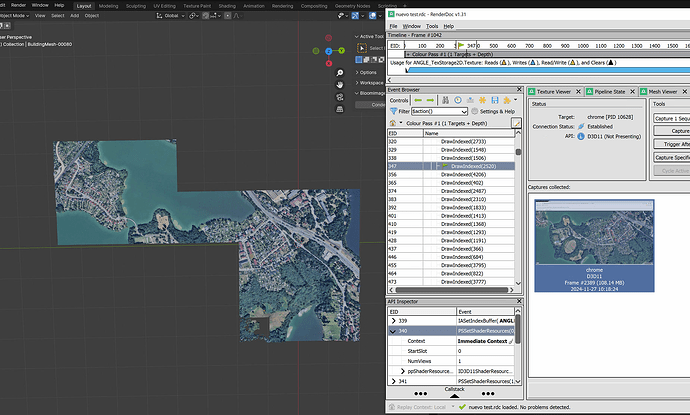Click the green flag marker on timeline
690x415 pixels.
coord(461,45)
